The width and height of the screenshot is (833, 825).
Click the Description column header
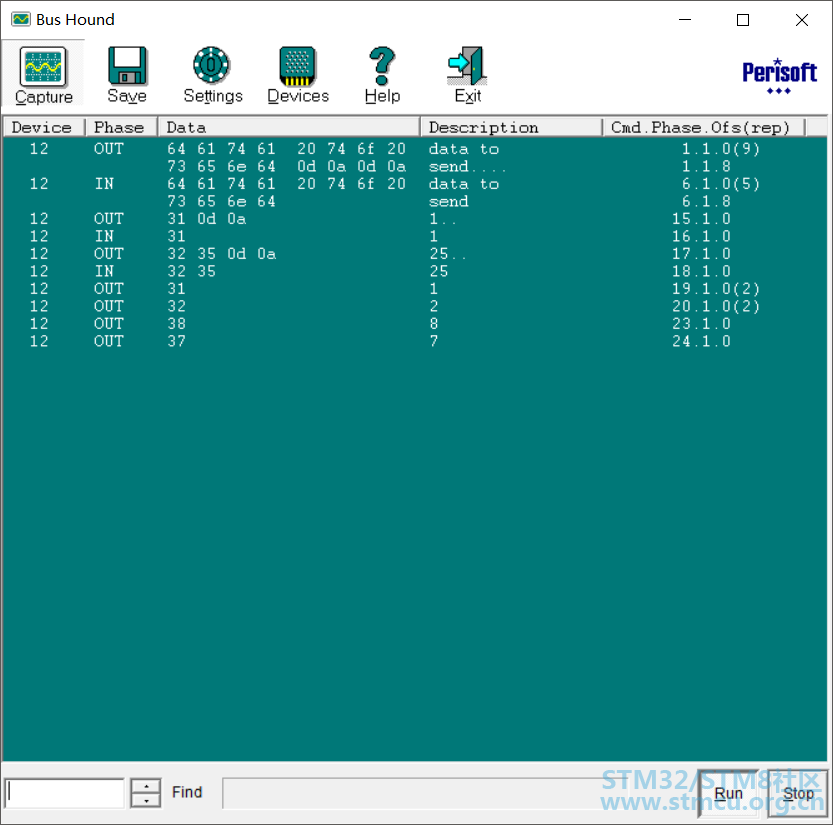coord(512,127)
